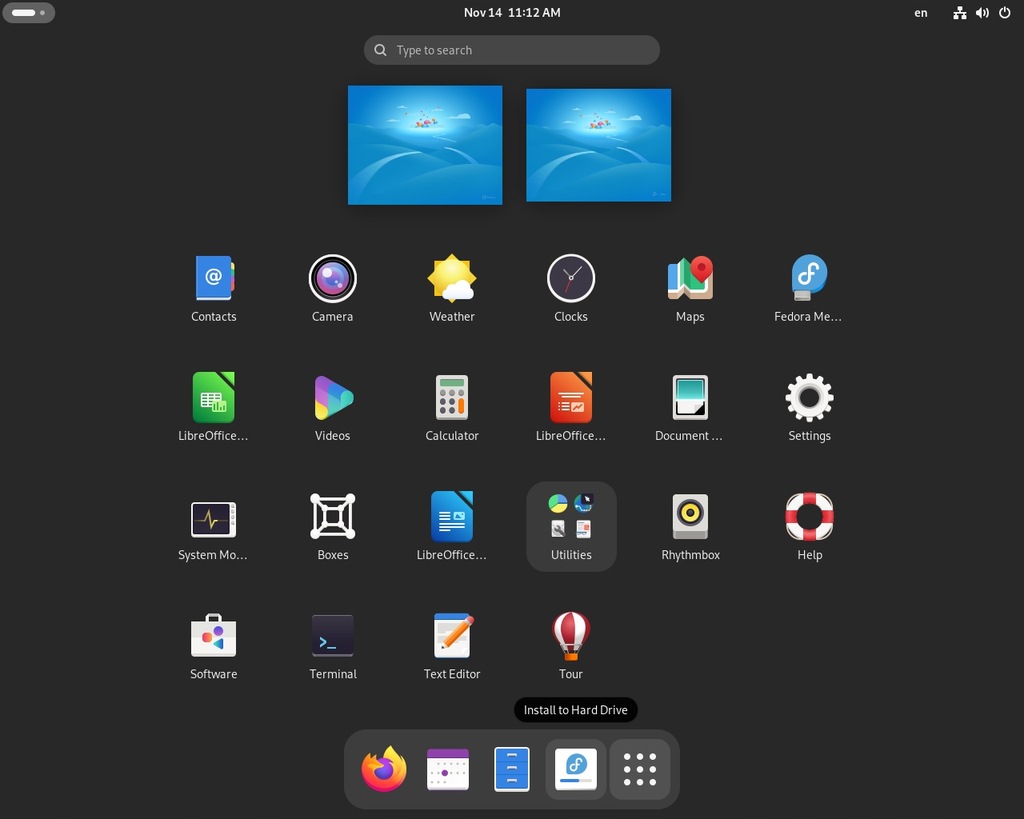This screenshot has height=819, width=1024.
Task: Click the Type to search field
Action: (x=511, y=50)
